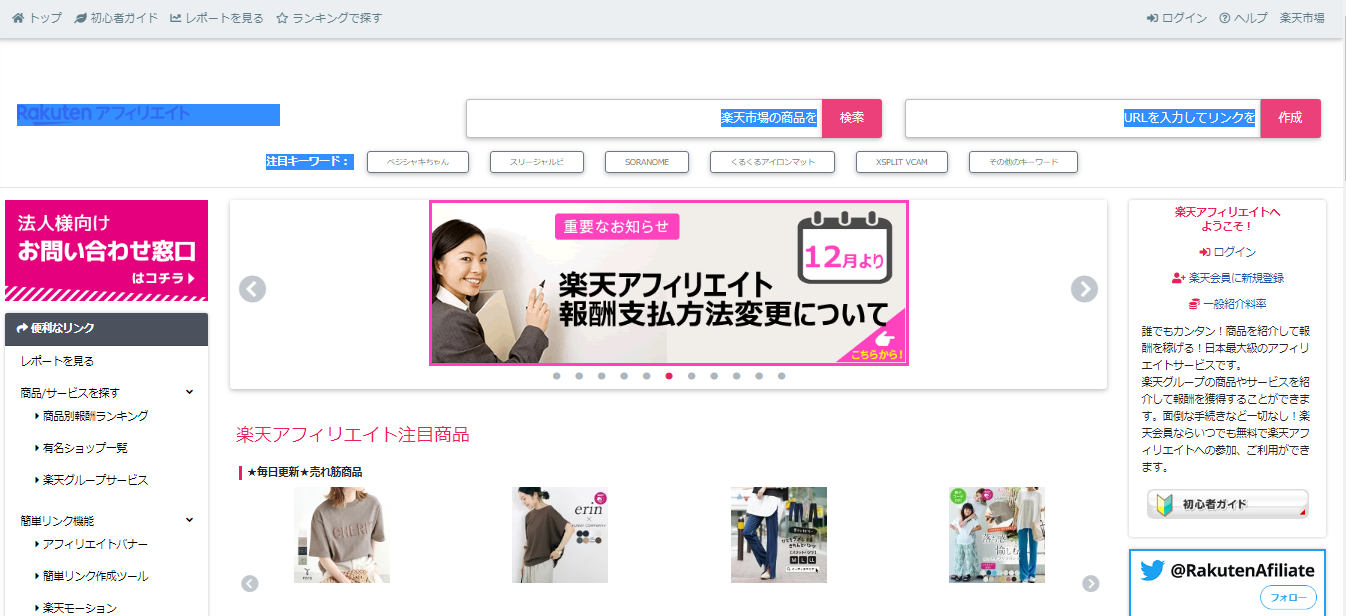Viewport: 1346px width, 616px height.
Task: Open 商品別報酬ランキング in the sidebar
Action: pos(95,416)
